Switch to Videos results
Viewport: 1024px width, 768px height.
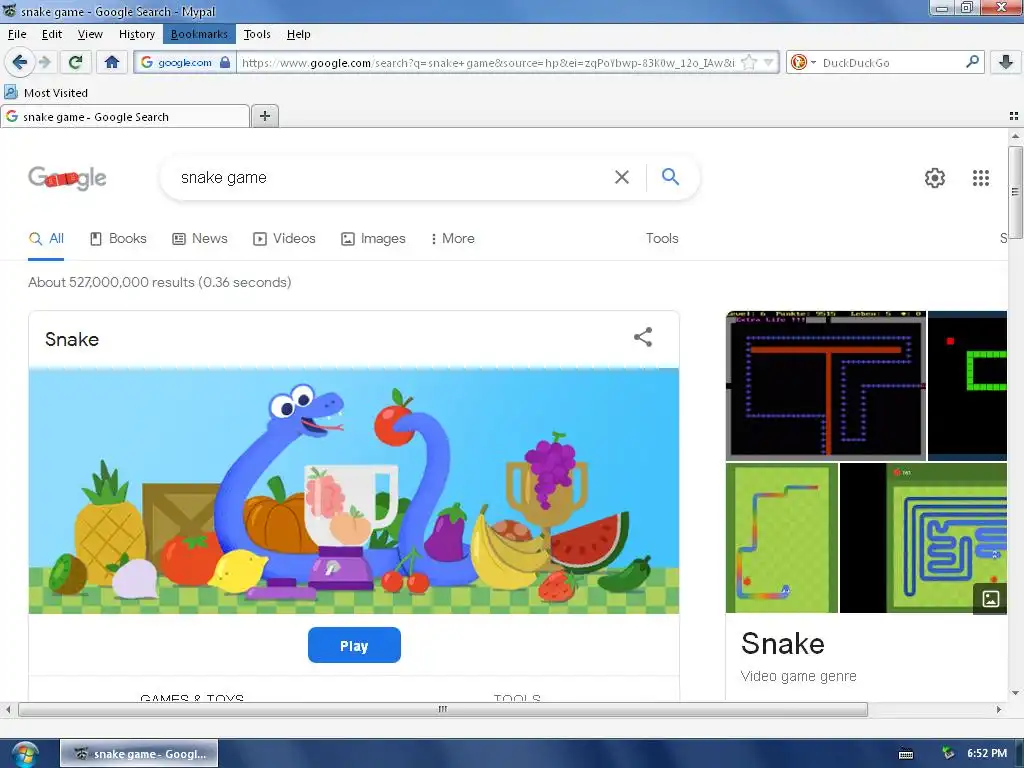[x=284, y=238]
